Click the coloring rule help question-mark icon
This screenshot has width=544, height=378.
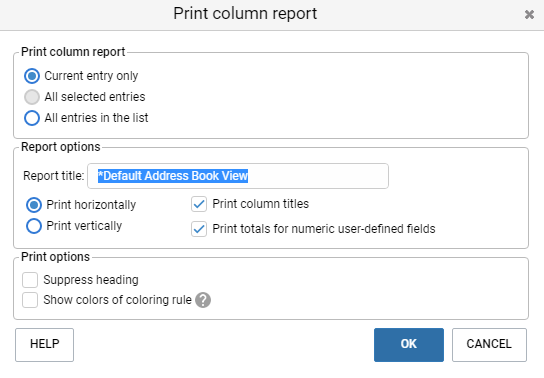203,300
